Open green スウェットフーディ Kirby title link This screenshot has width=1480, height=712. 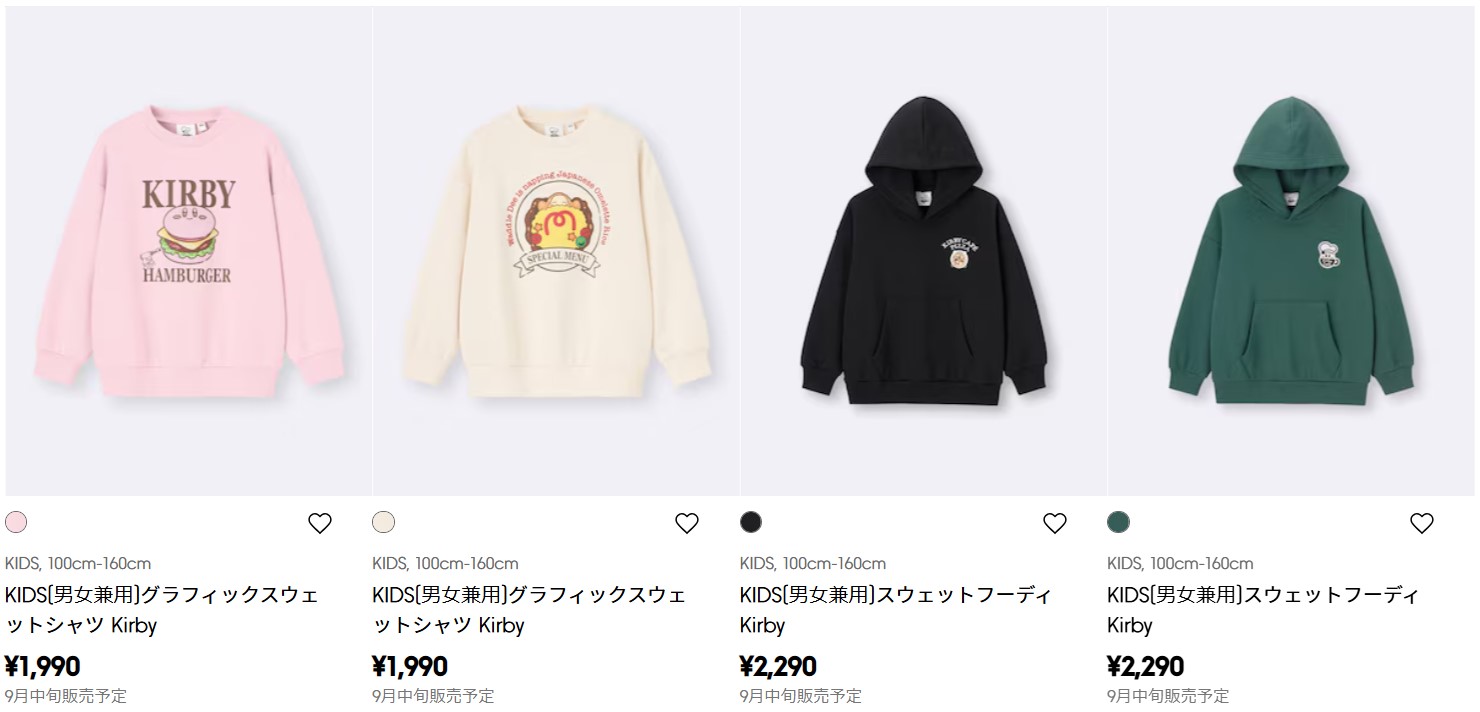[x=1264, y=610]
